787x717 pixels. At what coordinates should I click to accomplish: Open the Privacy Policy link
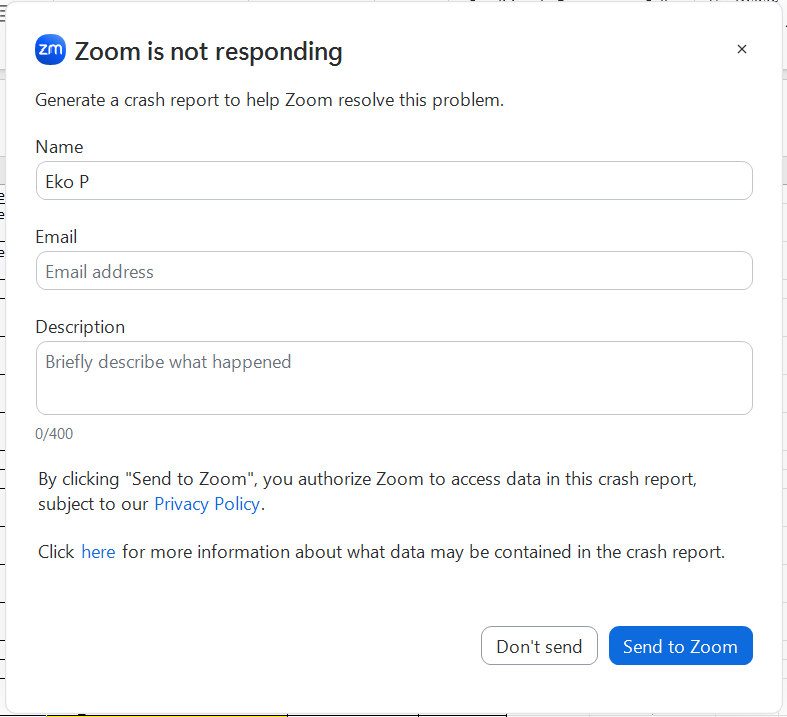[207, 504]
